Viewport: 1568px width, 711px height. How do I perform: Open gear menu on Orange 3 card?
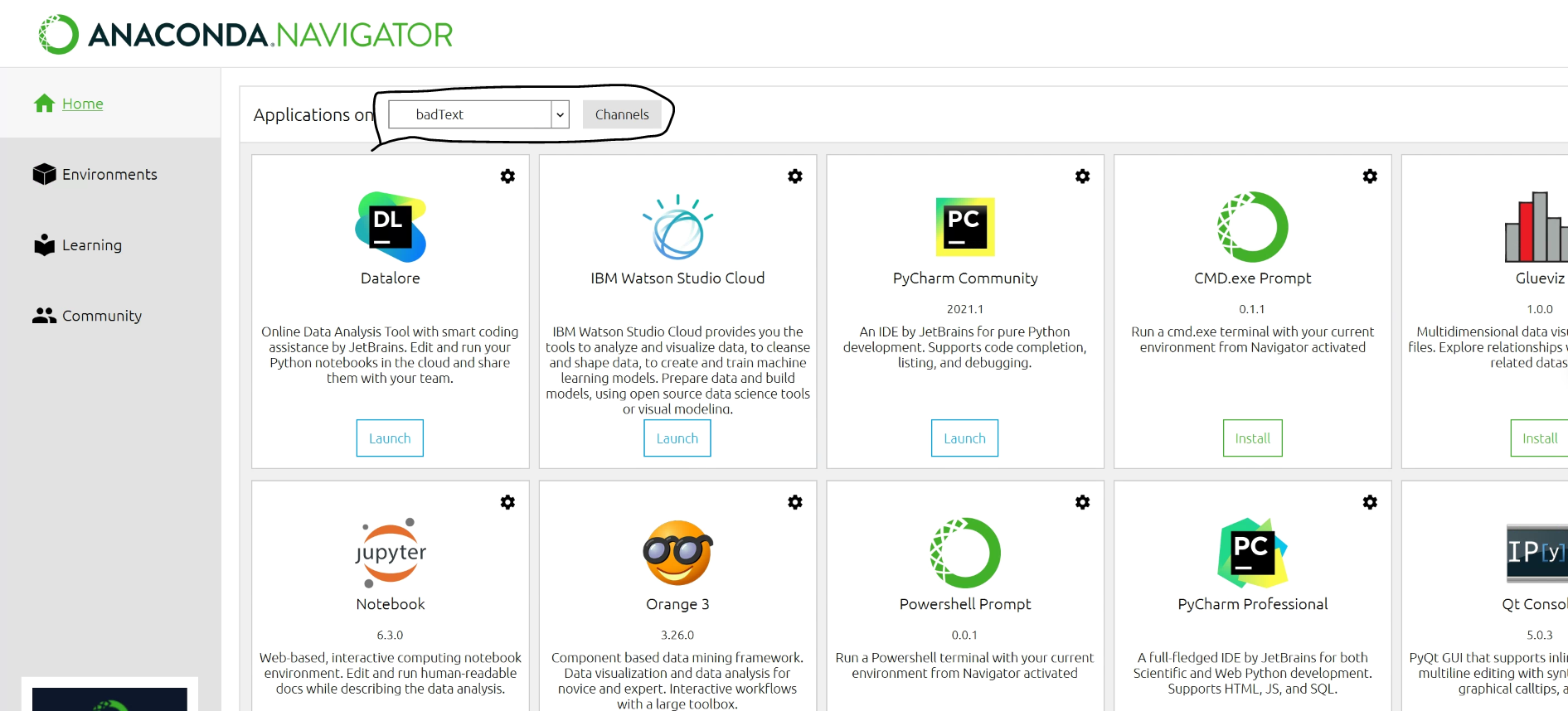[795, 501]
